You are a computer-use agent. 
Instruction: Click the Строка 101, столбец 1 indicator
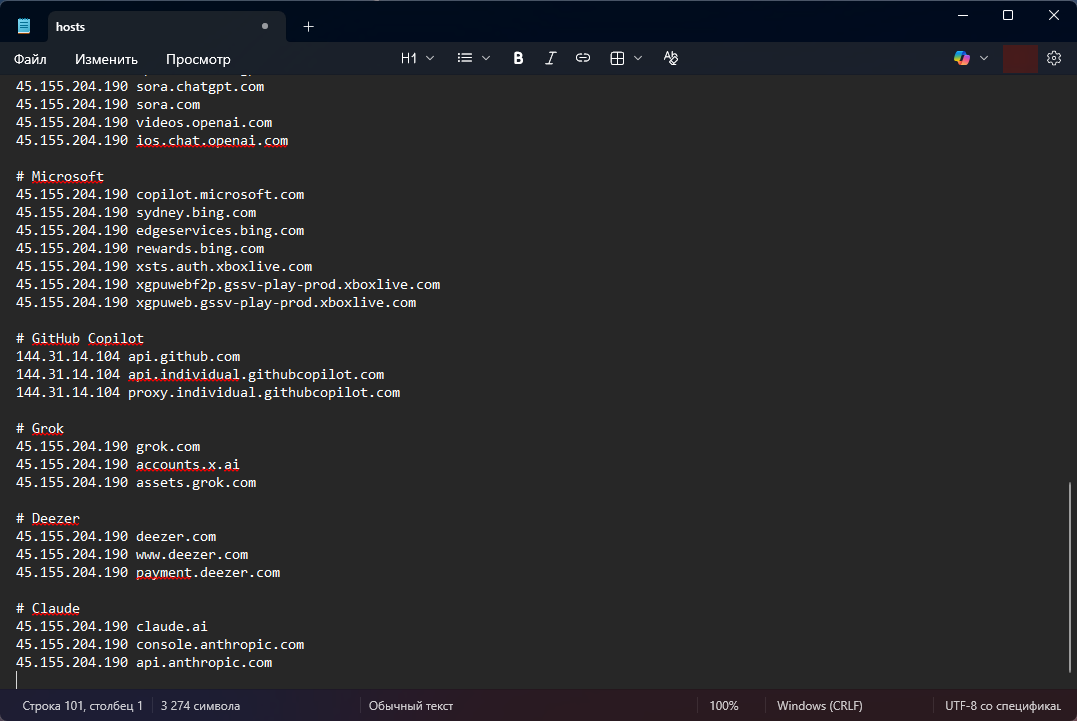tap(82, 706)
